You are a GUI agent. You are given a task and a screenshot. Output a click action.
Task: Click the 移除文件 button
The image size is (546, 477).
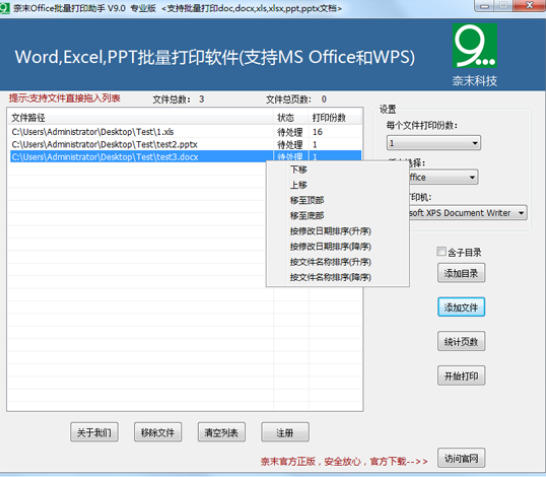(x=158, y=432)
